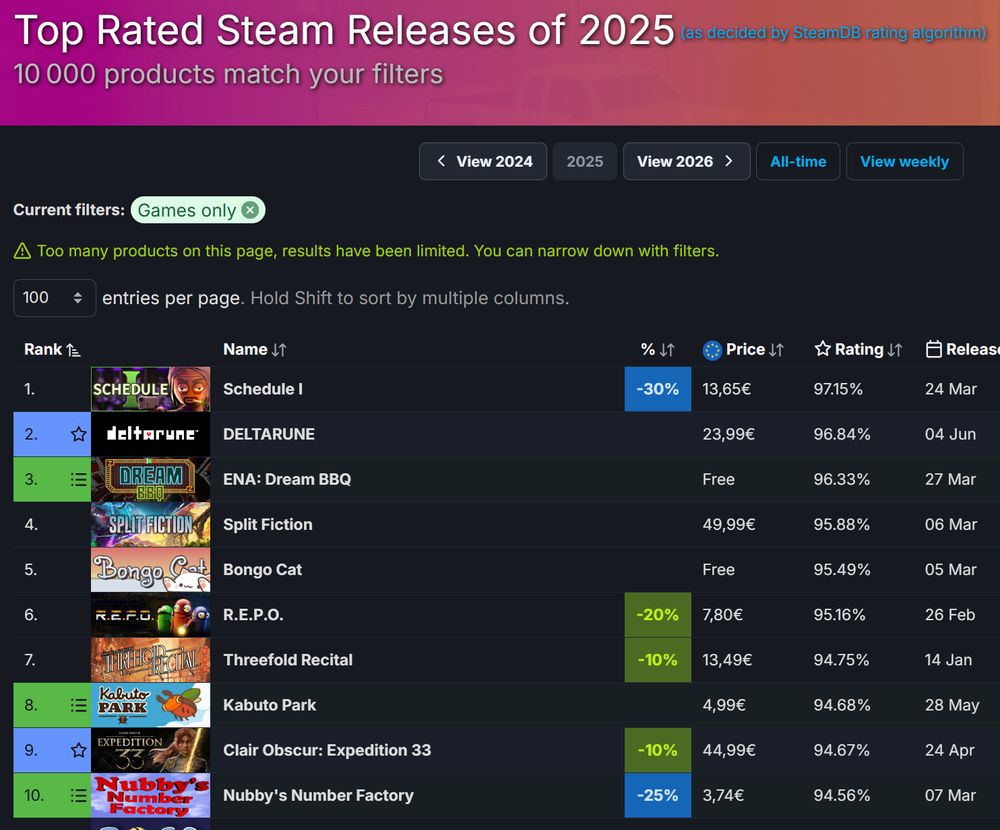Image resolution: width=1000 pixels, height=830 pixels.
Task: Click the -20% discount badge for R.E.P.O.
Action: click(658, 615)
